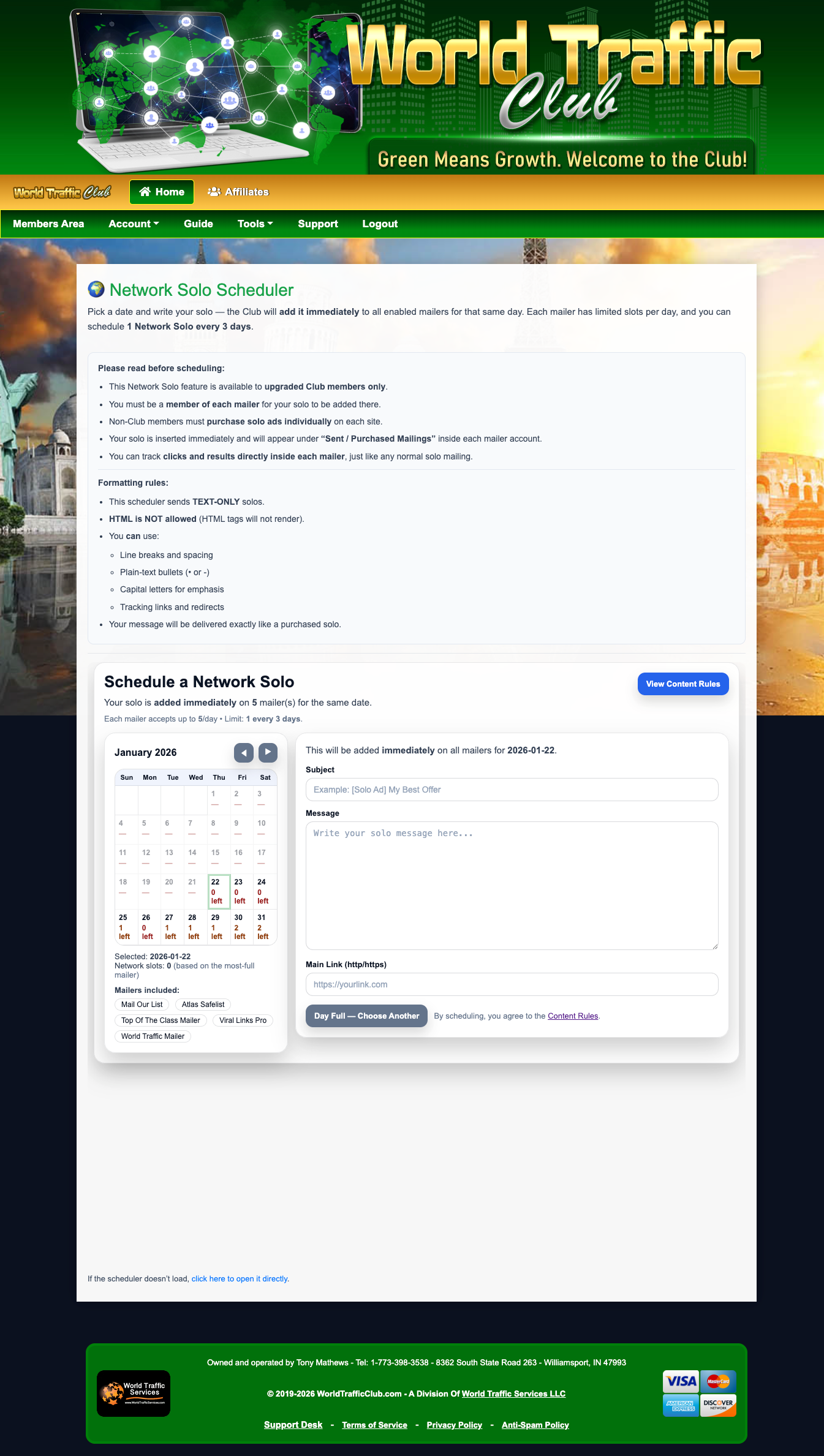Click the American Express icon in footer
Image resolution: width=824 pixels, height=1456 pixels.
pos(681,1405)
